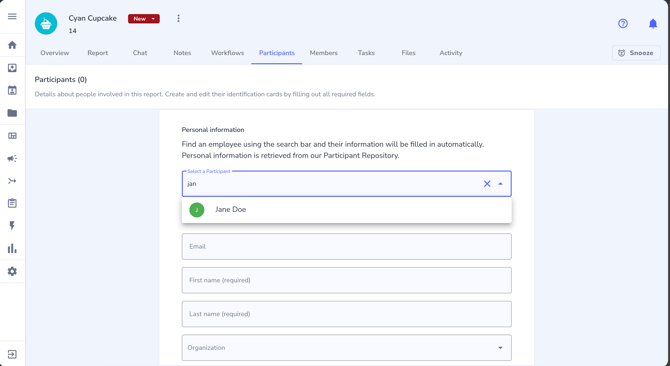Viewport: 670px width, 366px height.
Task: Open the help question mark icon
Action: 623,23
